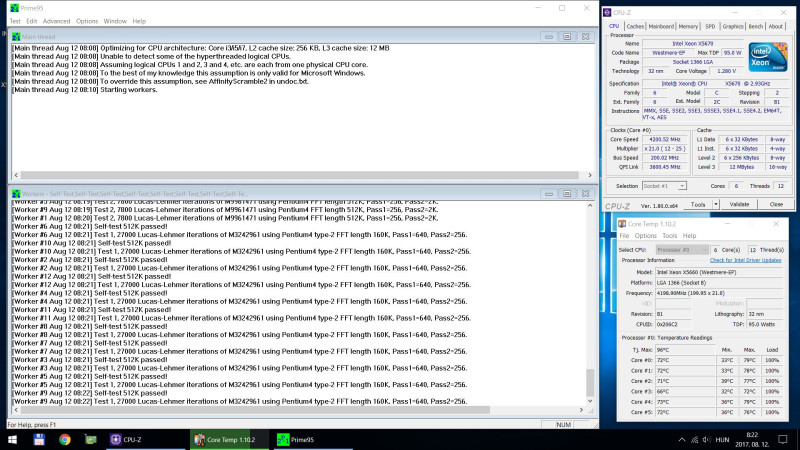The width and height of the screenshot is (800, 450).
Task: Change the HUN input language
Action: click(x=722, y=440)
